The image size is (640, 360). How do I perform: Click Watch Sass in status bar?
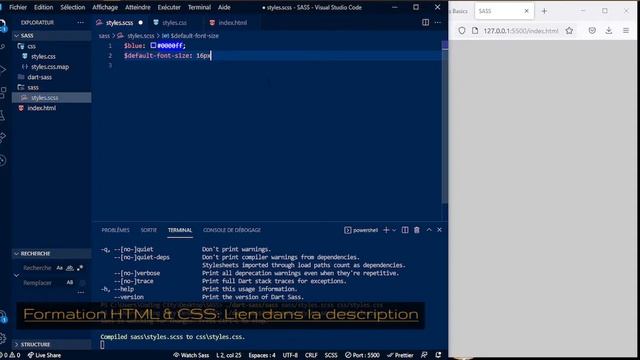[191, 355]
